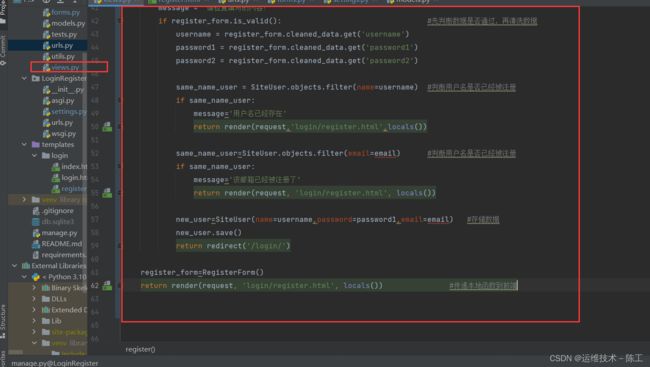Click the 'password2 = register_form.cleaned_data.get' line
The image size is (650, 367).
point(297,61)
